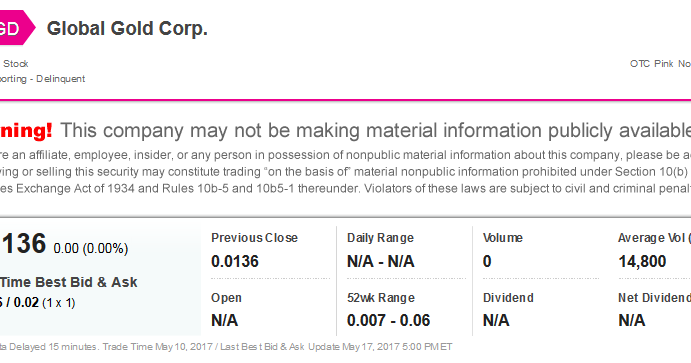Viewport: 691px width, 363px height.
Task: Click the Section 10(b) warning paragraph text
Action: tap(346, 172)
